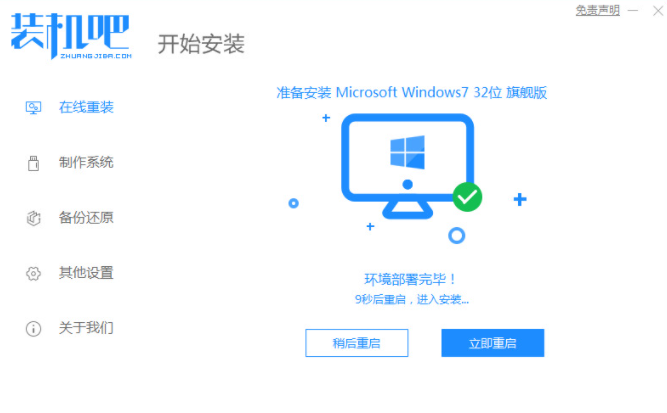Click the 装机吧 logo
Viewport: 667px width, 413px height.
pos(71,36)
